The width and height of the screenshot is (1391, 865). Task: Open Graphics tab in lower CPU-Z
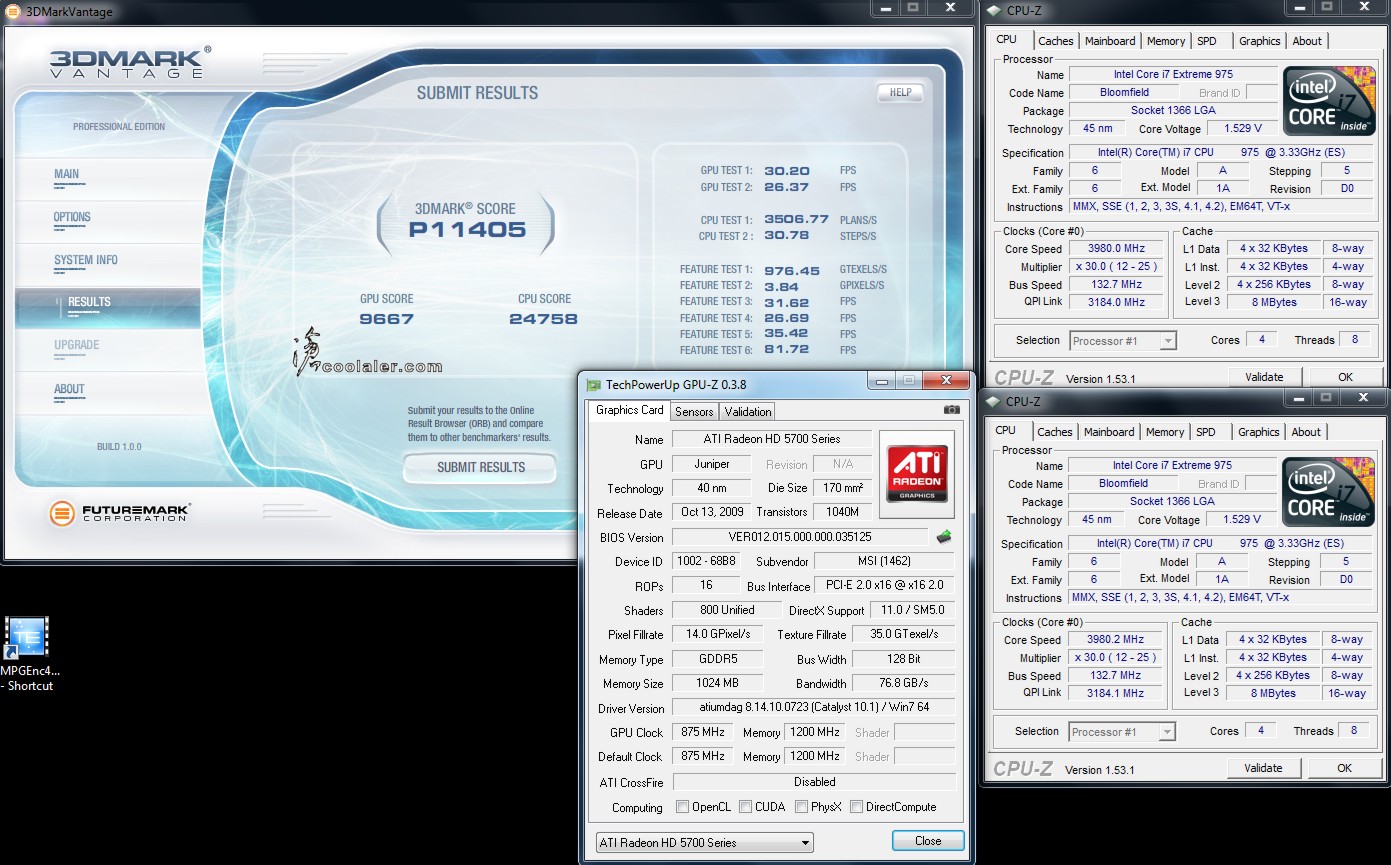click(1258, 432)
